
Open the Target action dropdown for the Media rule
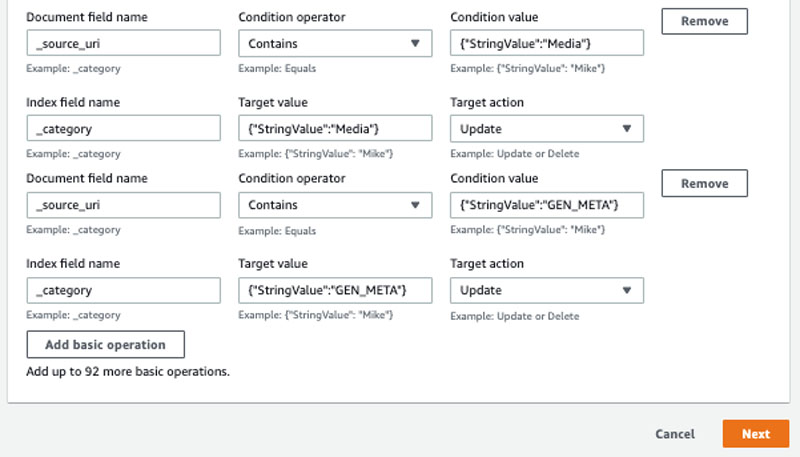pyautogui.click(x=547, y=129)
